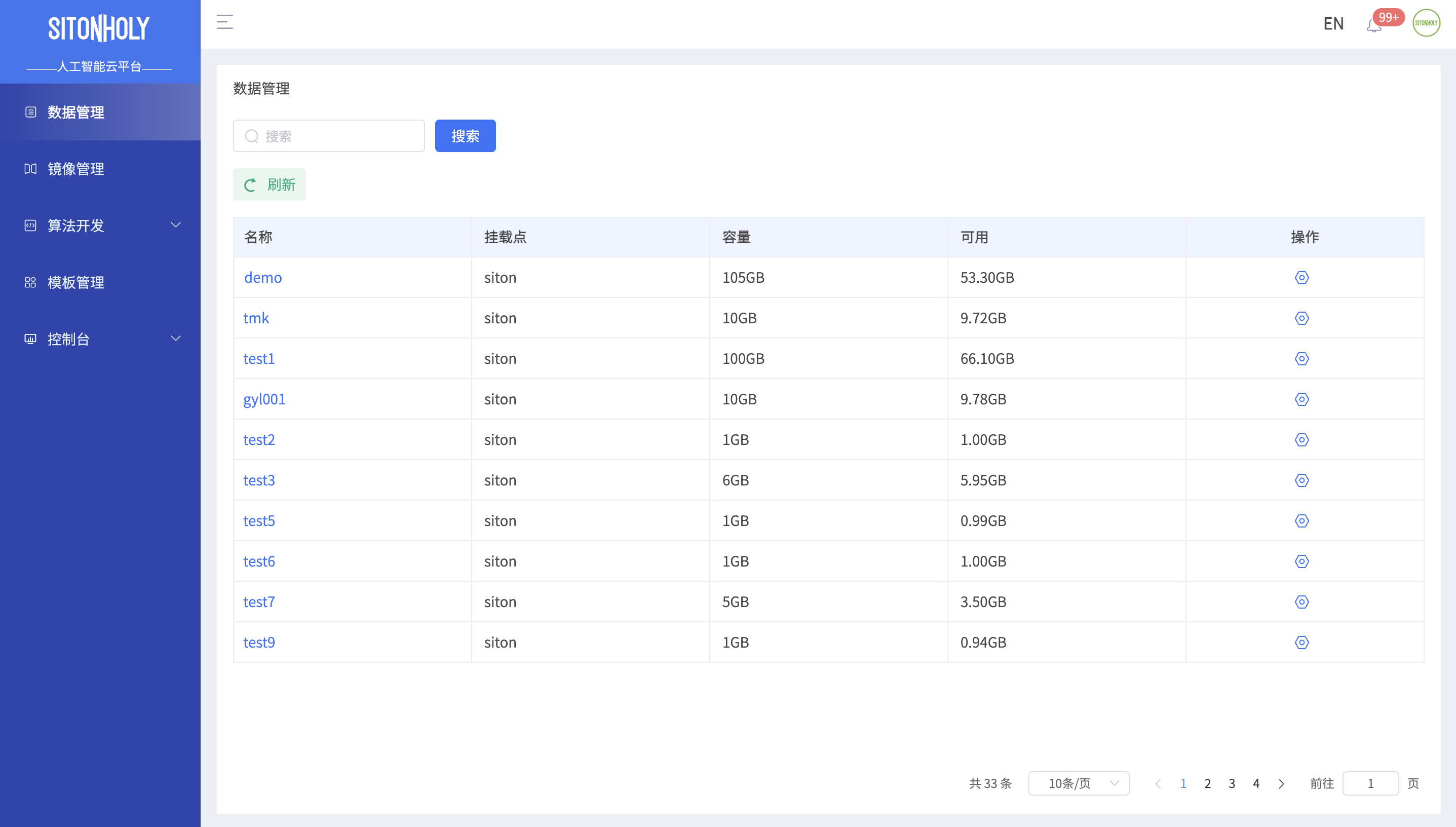Image resolution: width=1456 pixels, height=827 pixels.
Task: Open notifications bell with 99+ badge
Action: (x=1373, y=25)
